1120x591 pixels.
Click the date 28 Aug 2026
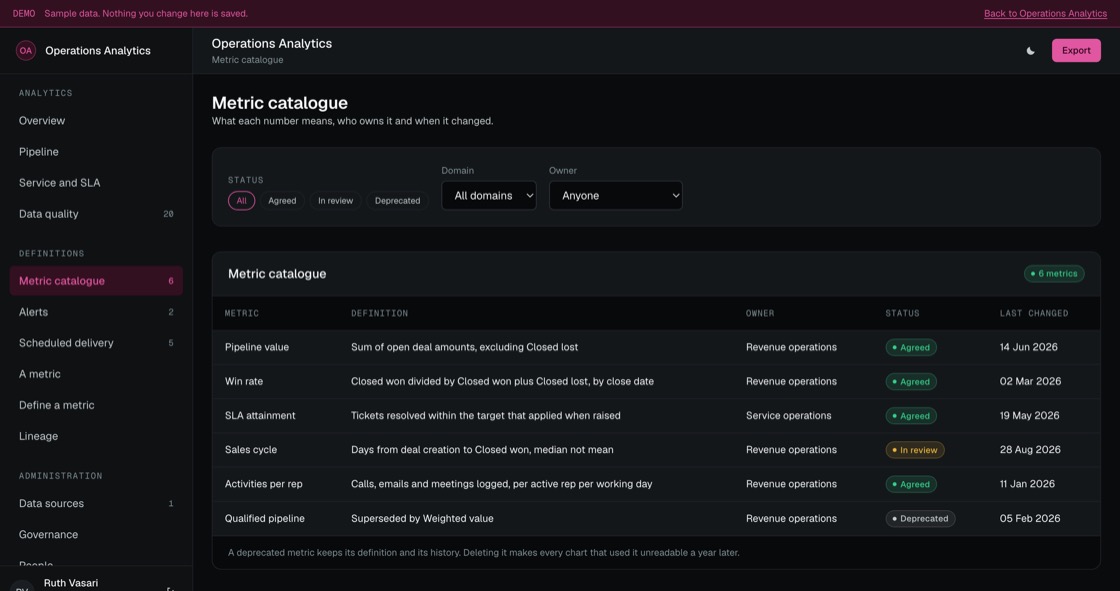click(1030, 450)
